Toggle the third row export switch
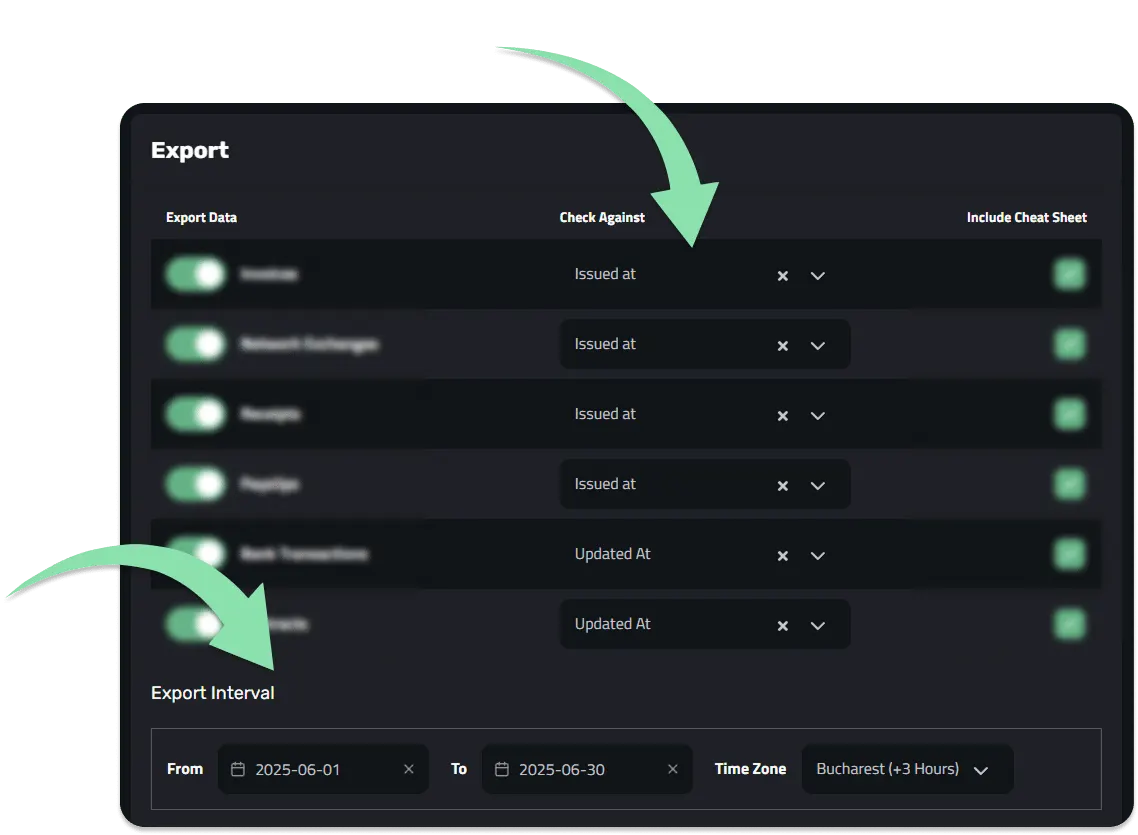Screen dimensions: 1138x835 tap(195, 414)
